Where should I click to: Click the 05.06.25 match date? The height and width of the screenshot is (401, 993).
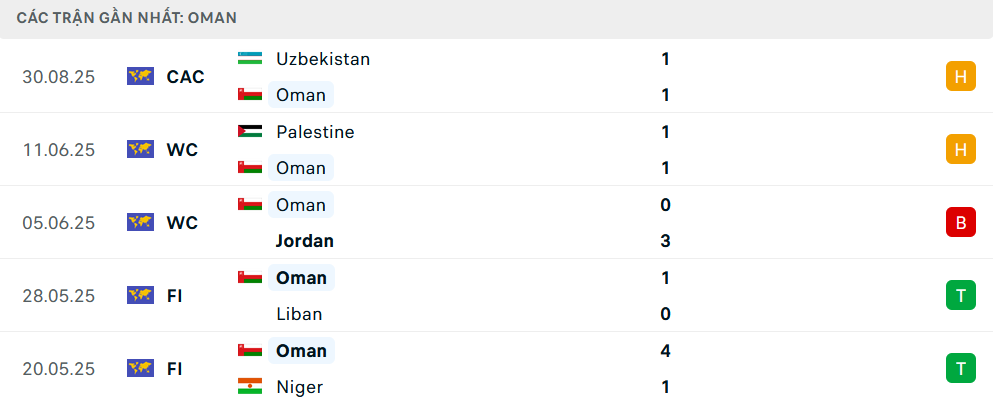click(59, 223)
